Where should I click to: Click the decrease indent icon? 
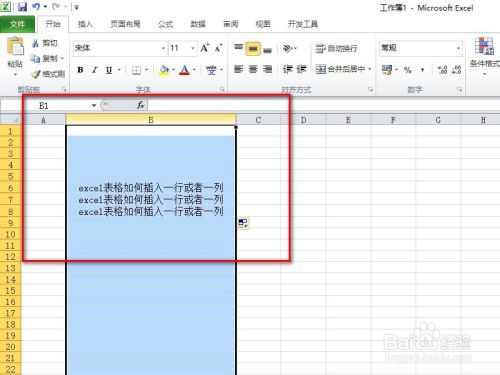(287, 69)
